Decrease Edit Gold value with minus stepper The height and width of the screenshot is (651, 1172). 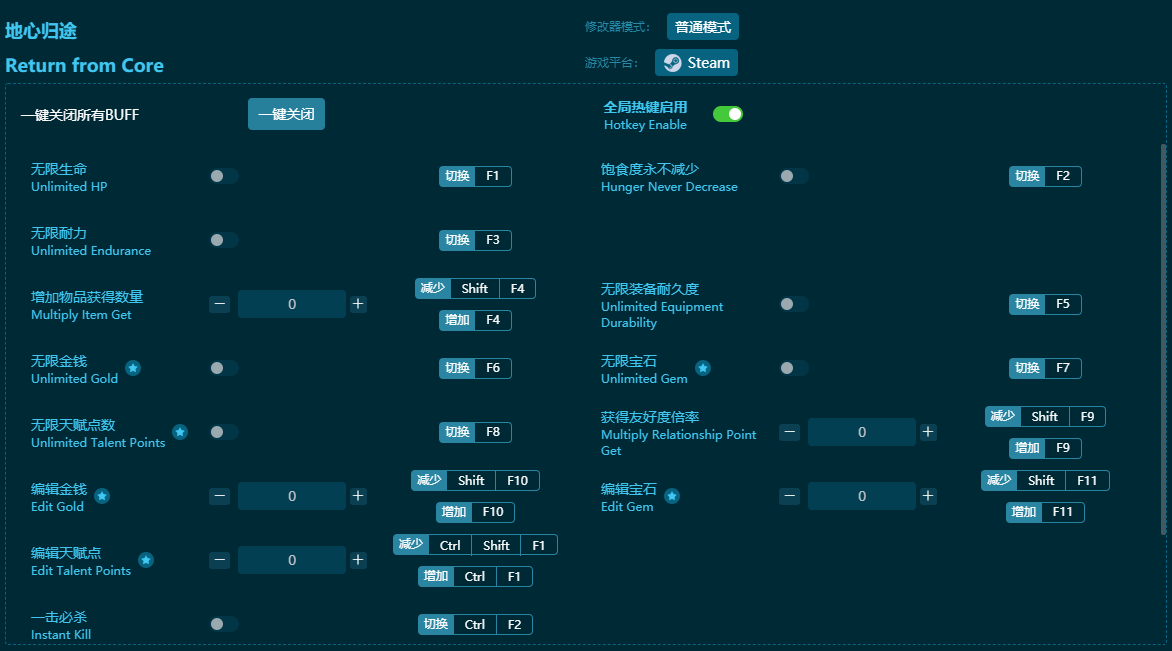click(x=220, y=495)
